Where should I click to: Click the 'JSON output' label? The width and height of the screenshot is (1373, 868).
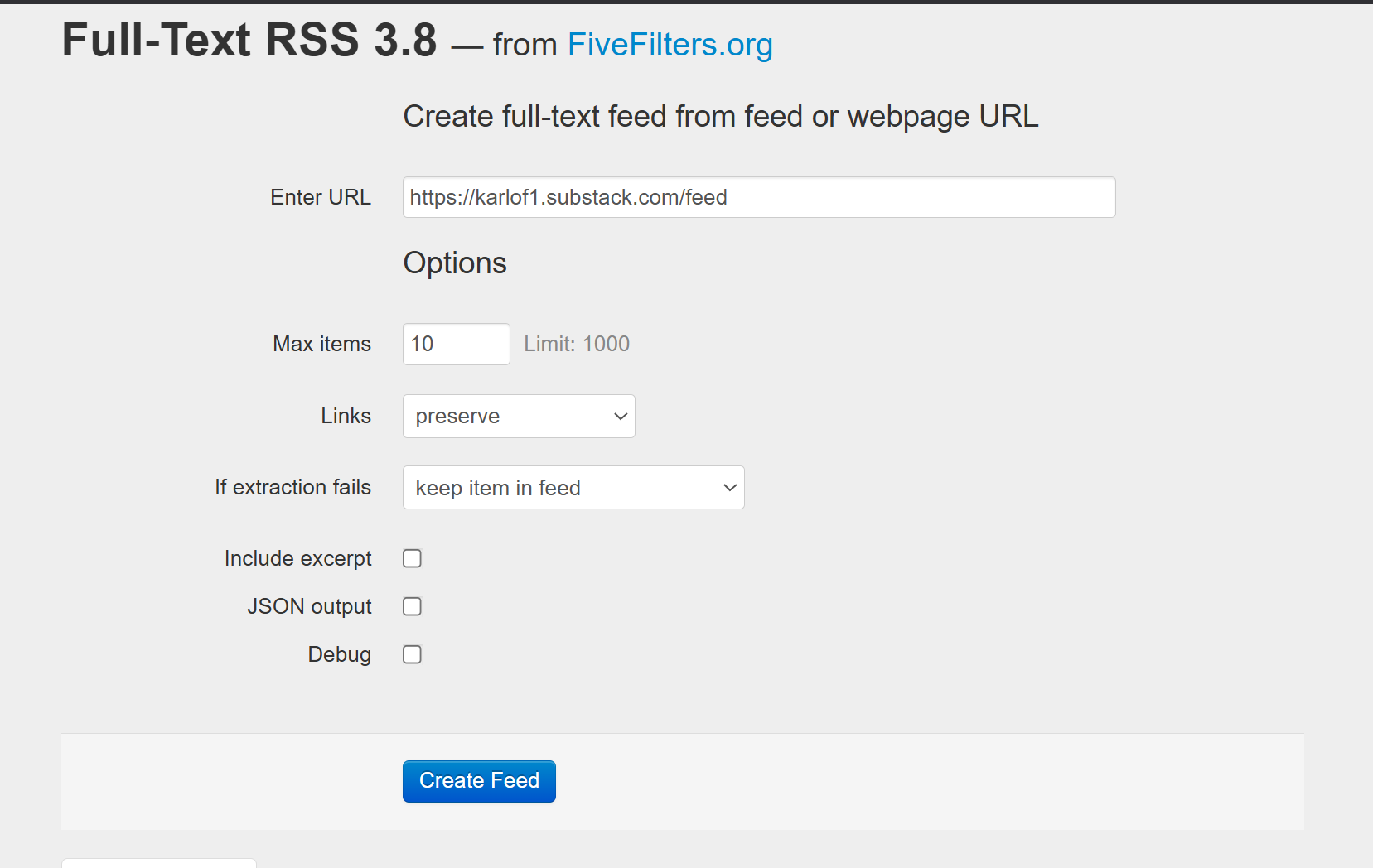(310, 606)
